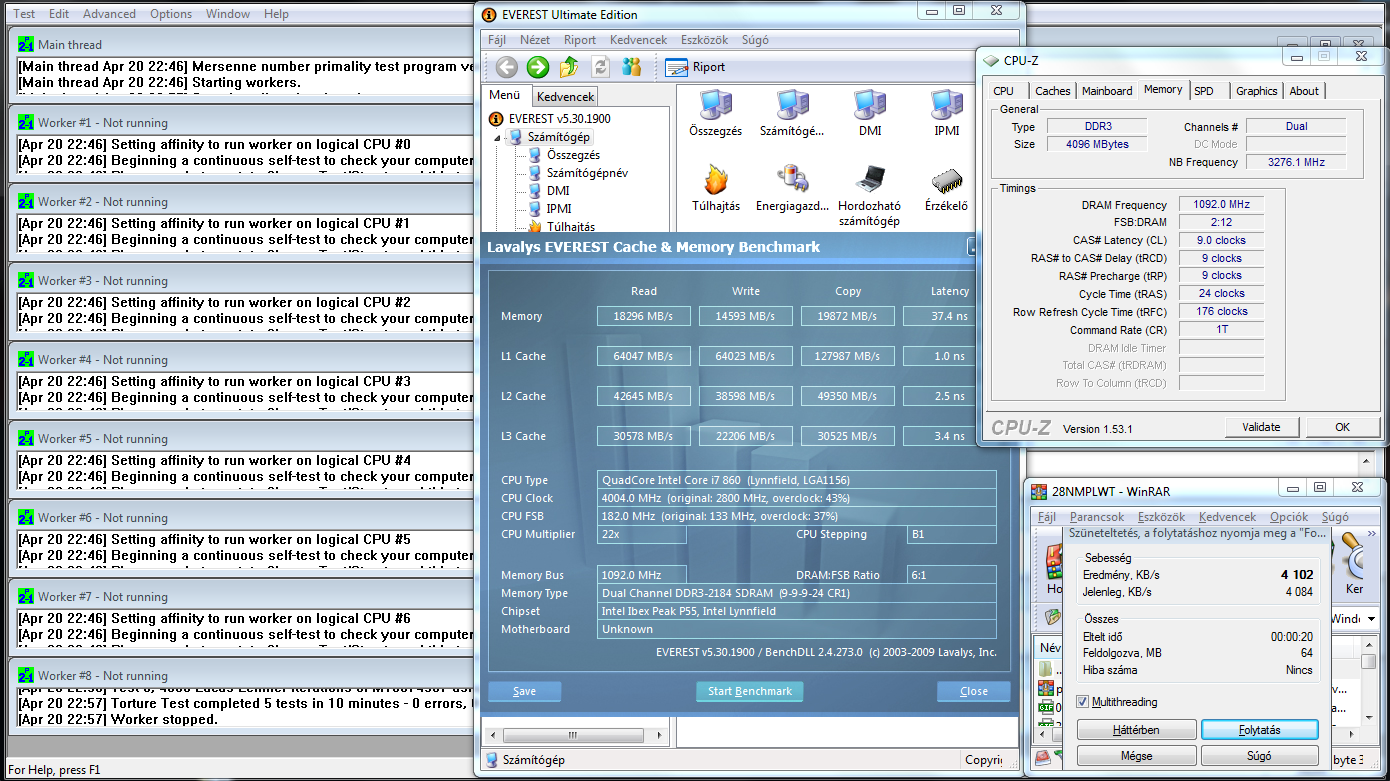
Task: Click the Memory Read value 18296 MB/s
Action: [x=644, y=316]
